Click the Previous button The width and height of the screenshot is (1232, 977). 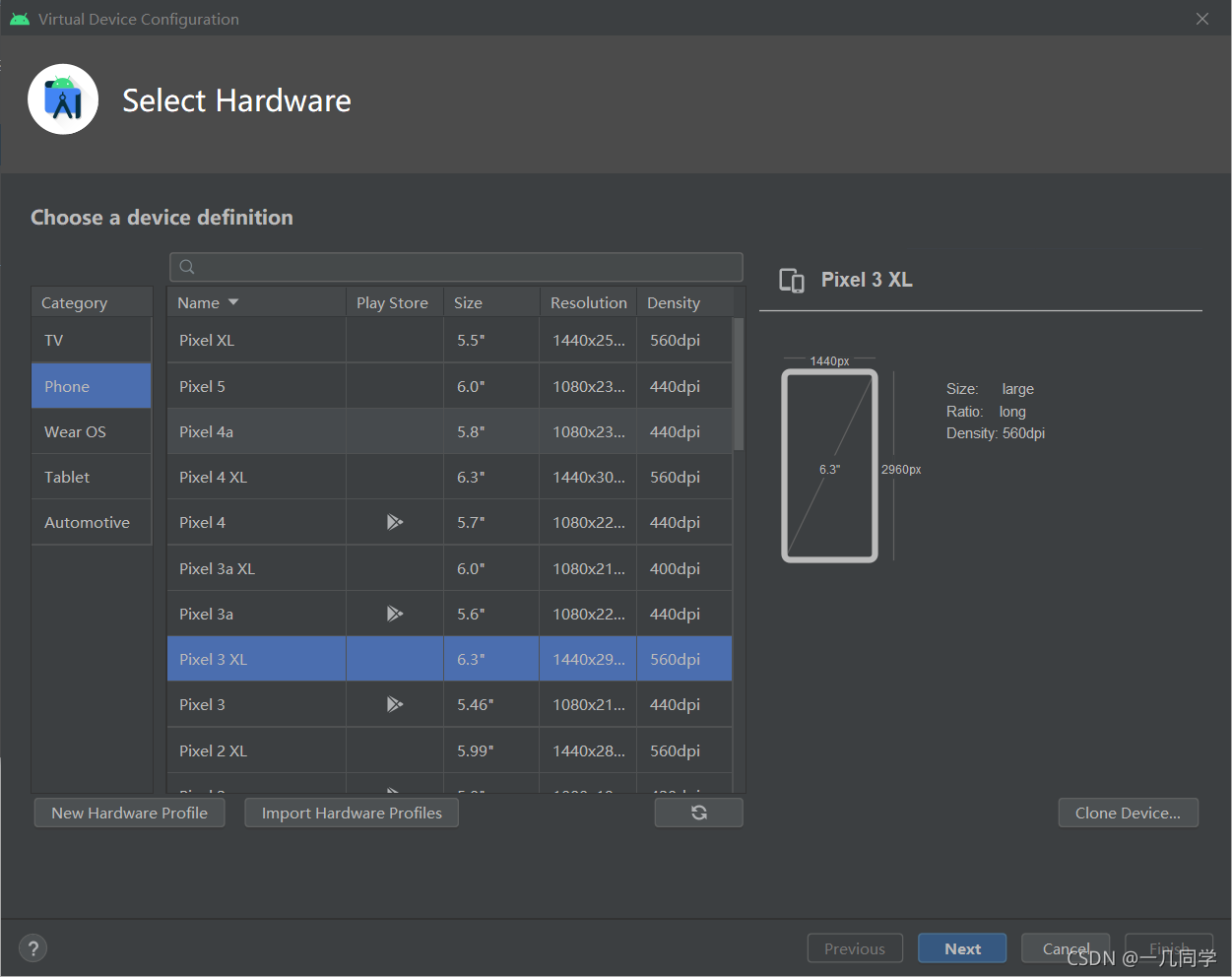click(855, 948)
